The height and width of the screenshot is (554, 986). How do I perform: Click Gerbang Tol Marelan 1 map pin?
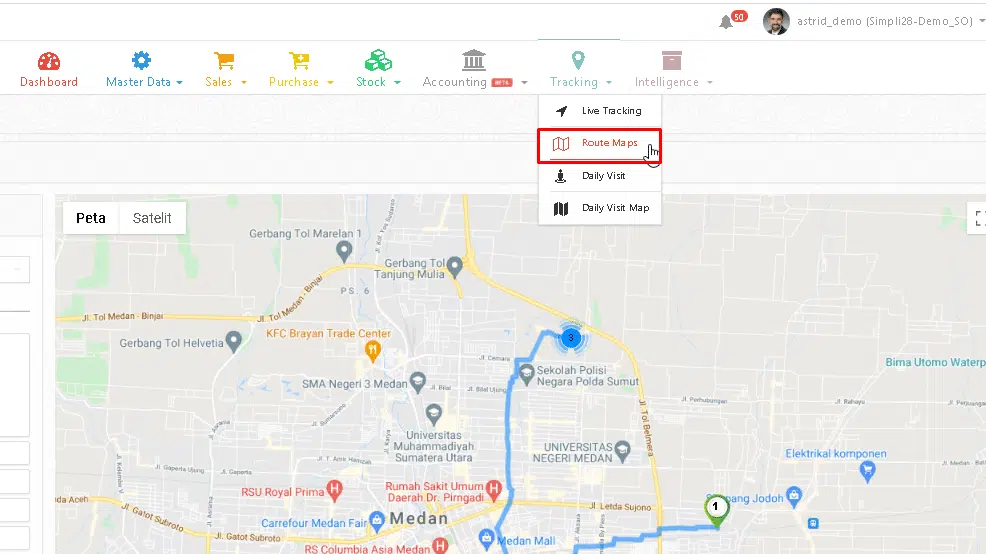(x=343, y=252)
